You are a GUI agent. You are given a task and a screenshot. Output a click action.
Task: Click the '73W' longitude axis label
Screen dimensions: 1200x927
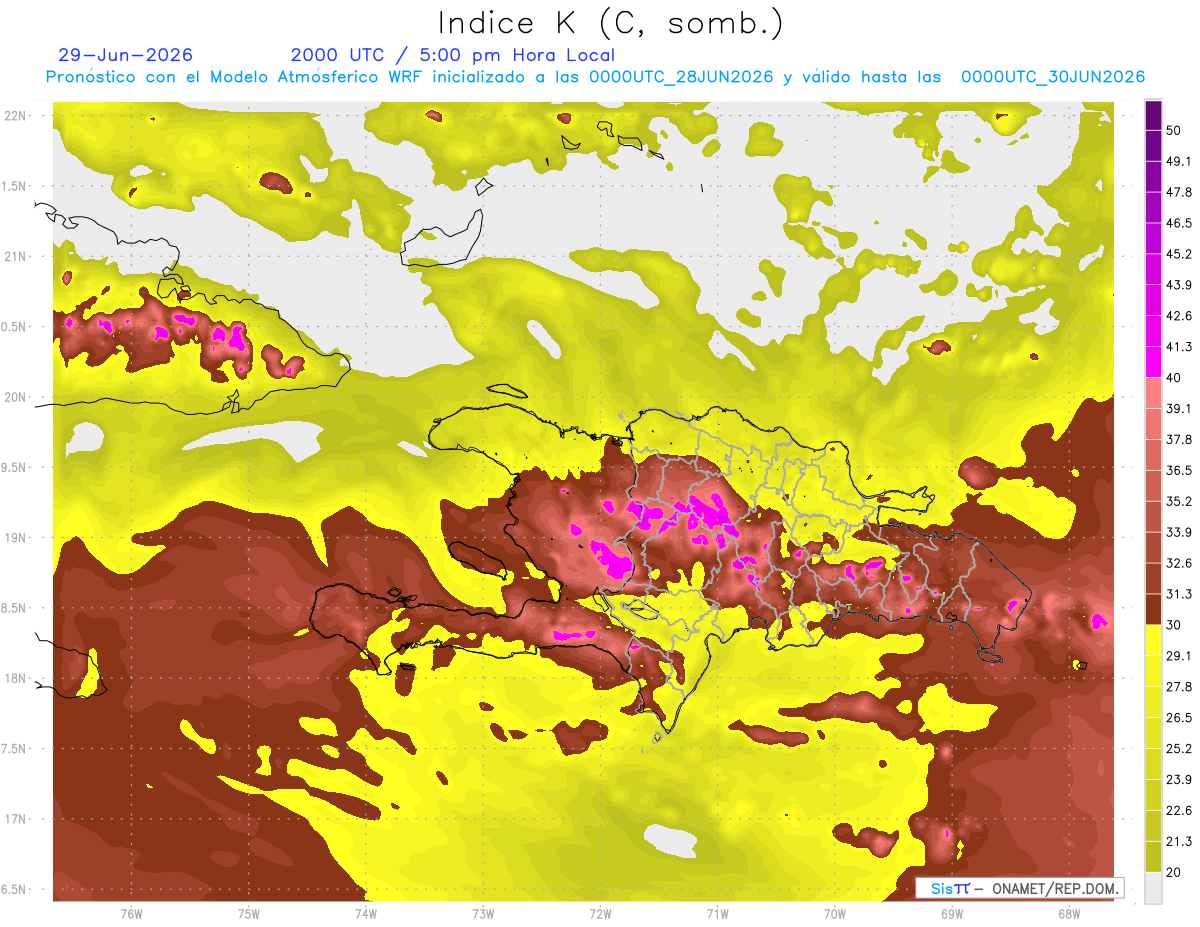(483, 913)
